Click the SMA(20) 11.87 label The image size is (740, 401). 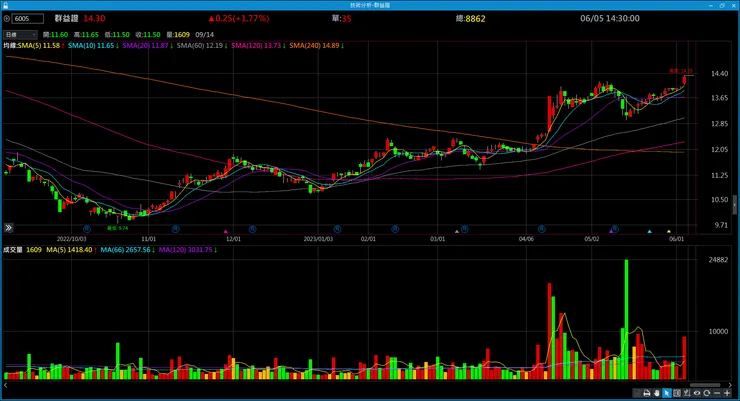point(147,46)
